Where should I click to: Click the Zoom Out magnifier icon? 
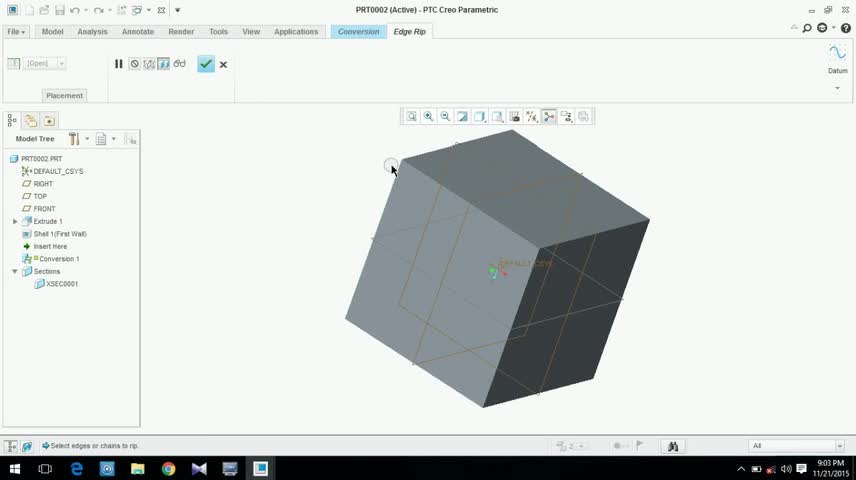tap(445, 116)
